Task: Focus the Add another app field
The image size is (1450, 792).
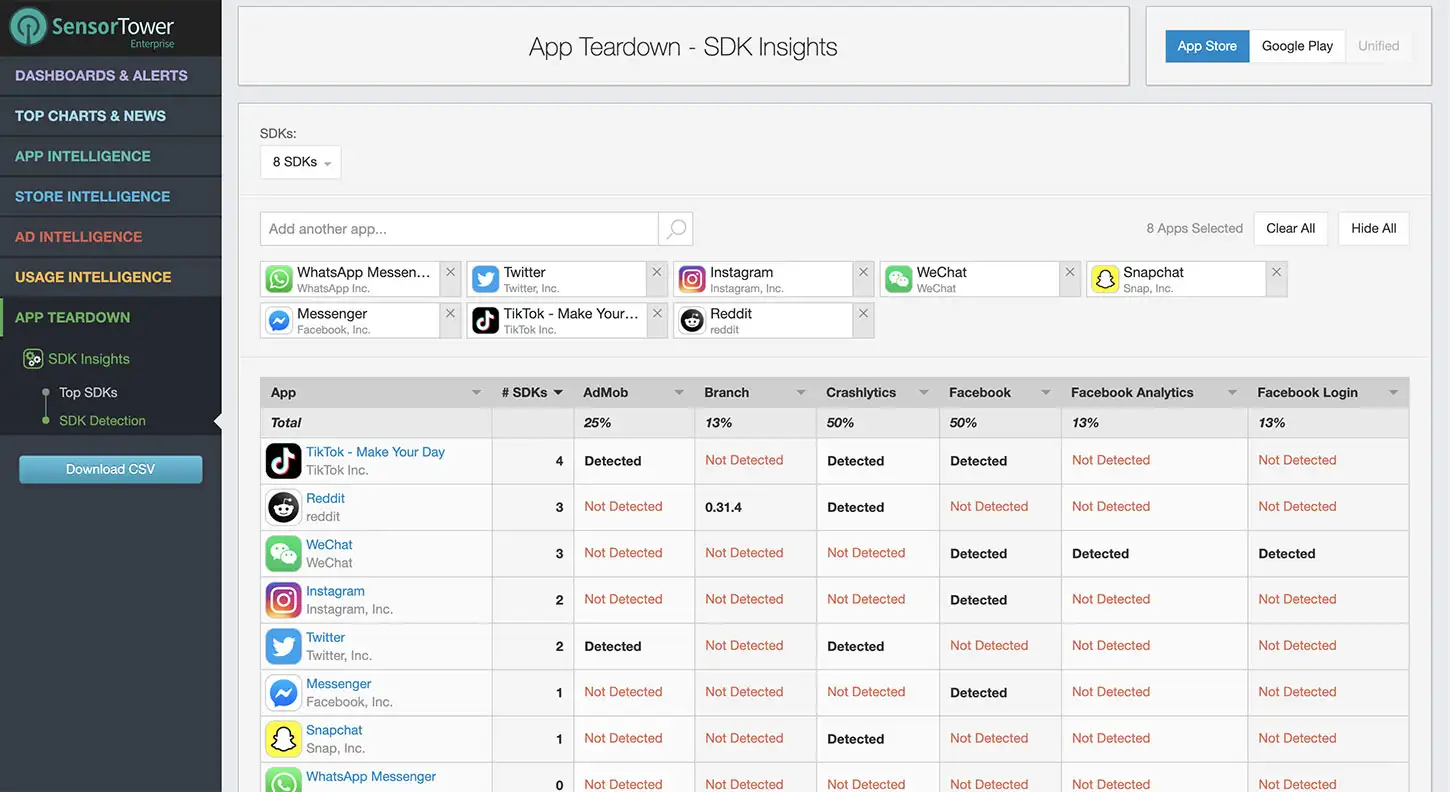Action: (x=459, y=229)
